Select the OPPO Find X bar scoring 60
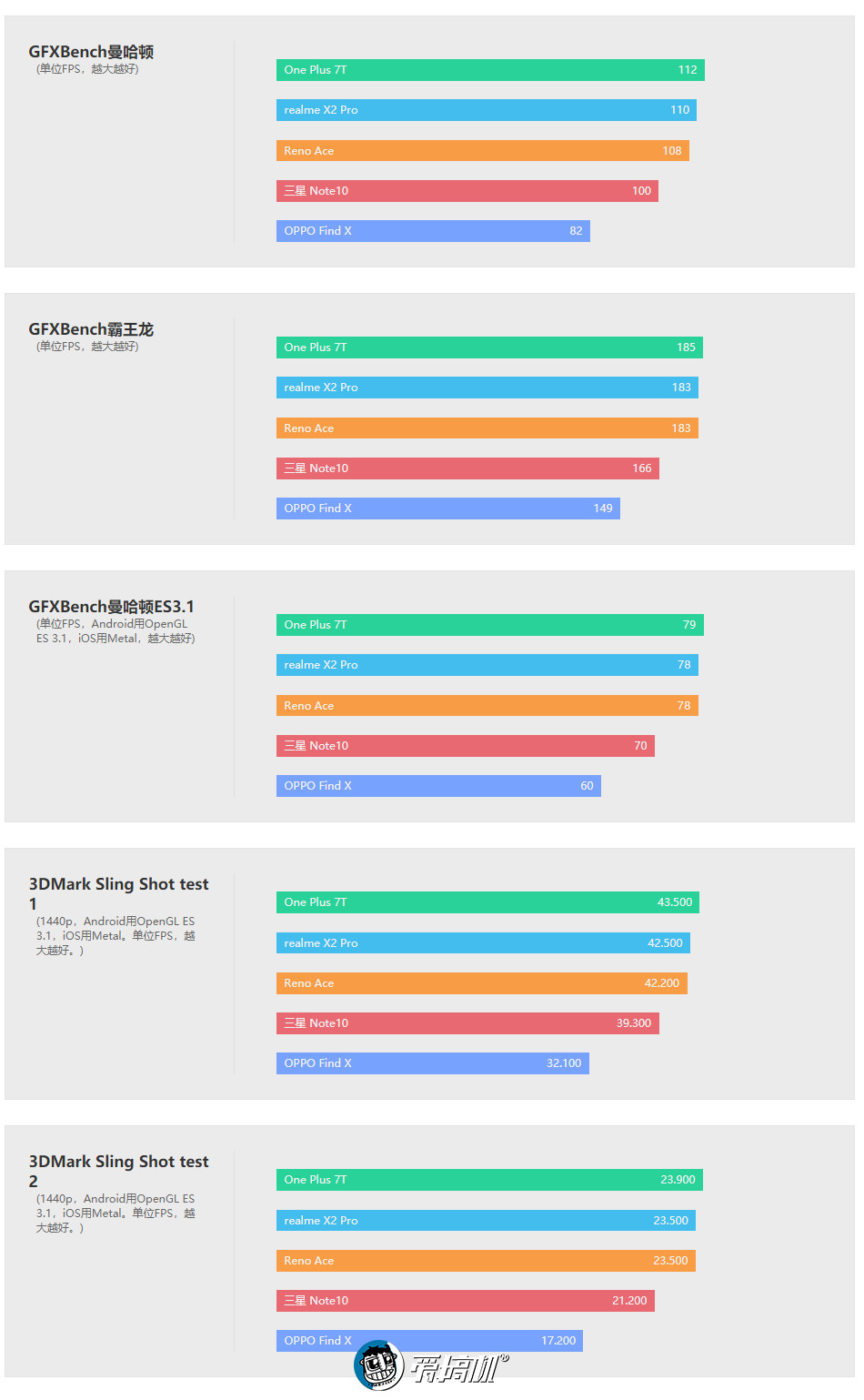This screenshot has width=864, height=1400. pos(438,786)
